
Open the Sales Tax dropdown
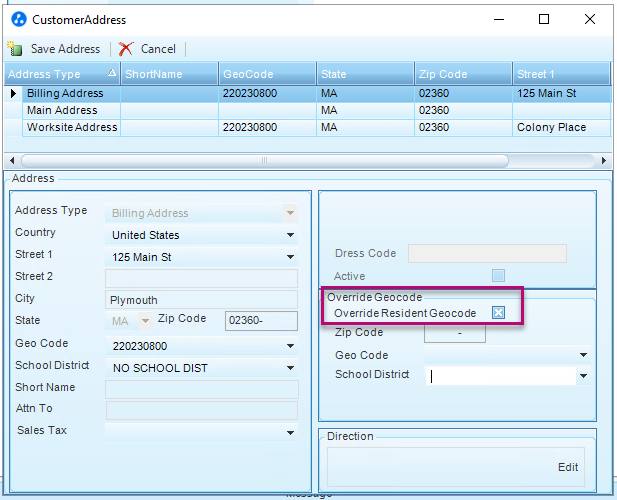291,432
